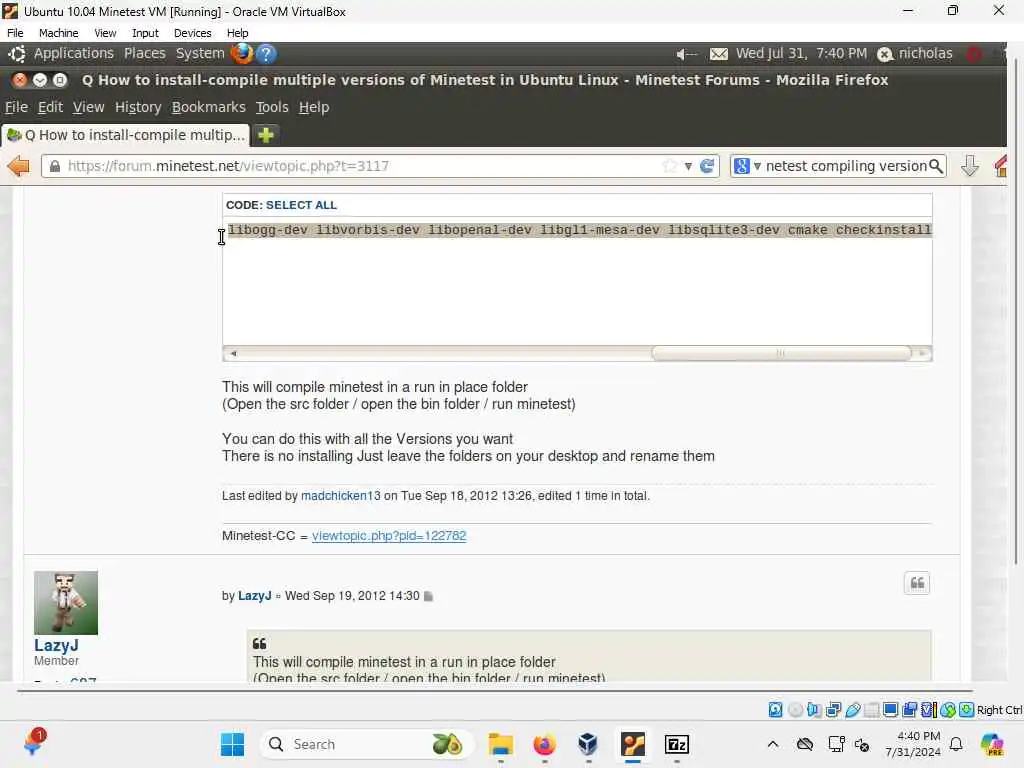Quote LazyJ's post with quote button
1024x768 pixels.
917,583
